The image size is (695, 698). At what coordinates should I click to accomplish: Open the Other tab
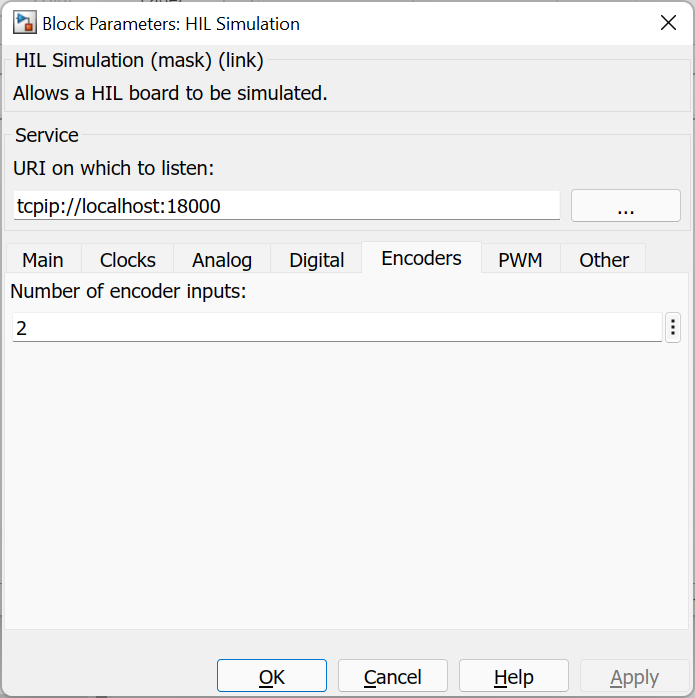point(604,260)
